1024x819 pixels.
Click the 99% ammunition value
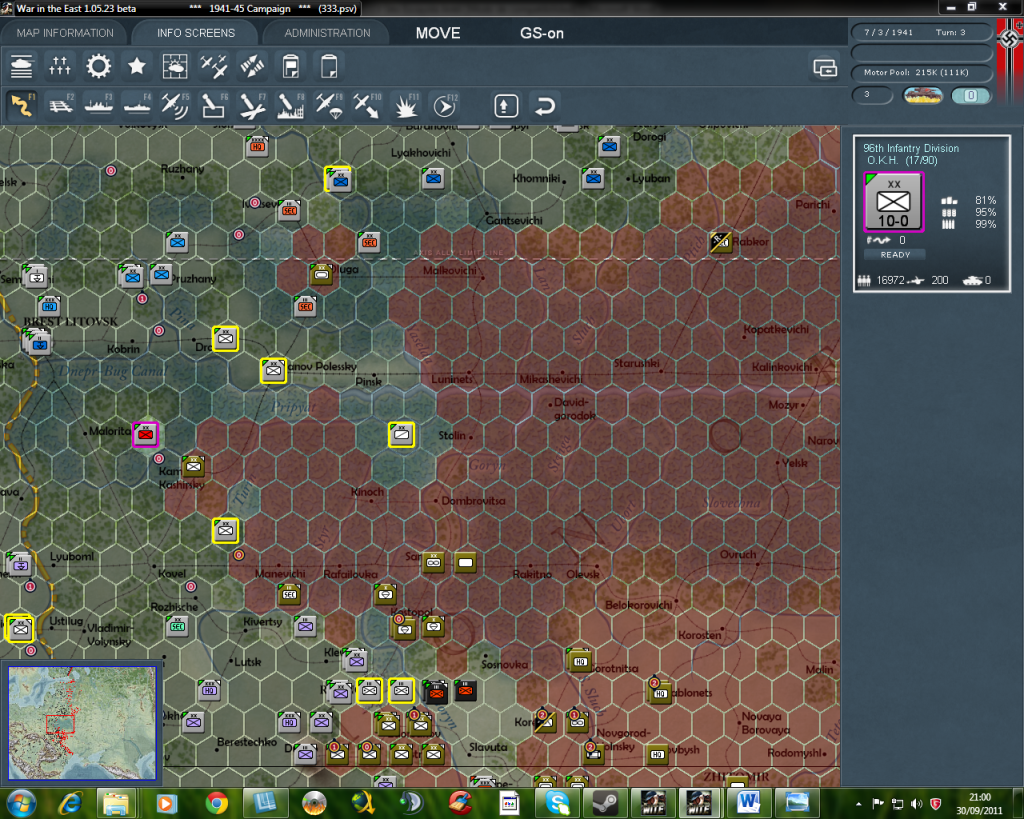tap(985, 225)
